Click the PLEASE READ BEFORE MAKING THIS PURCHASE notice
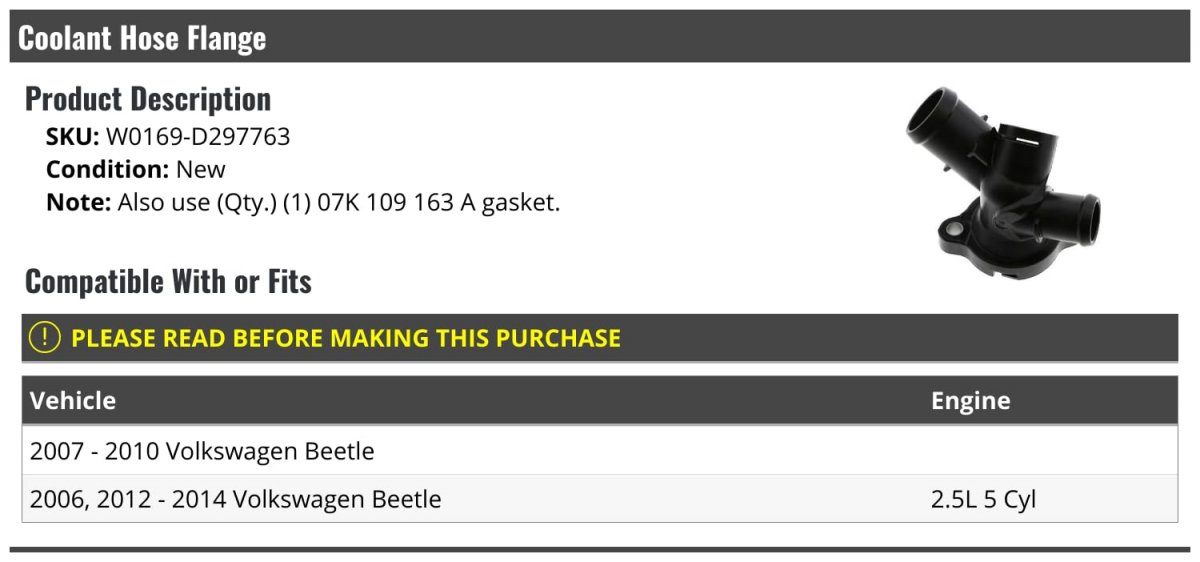1200x562 pixels. [345, 338]
